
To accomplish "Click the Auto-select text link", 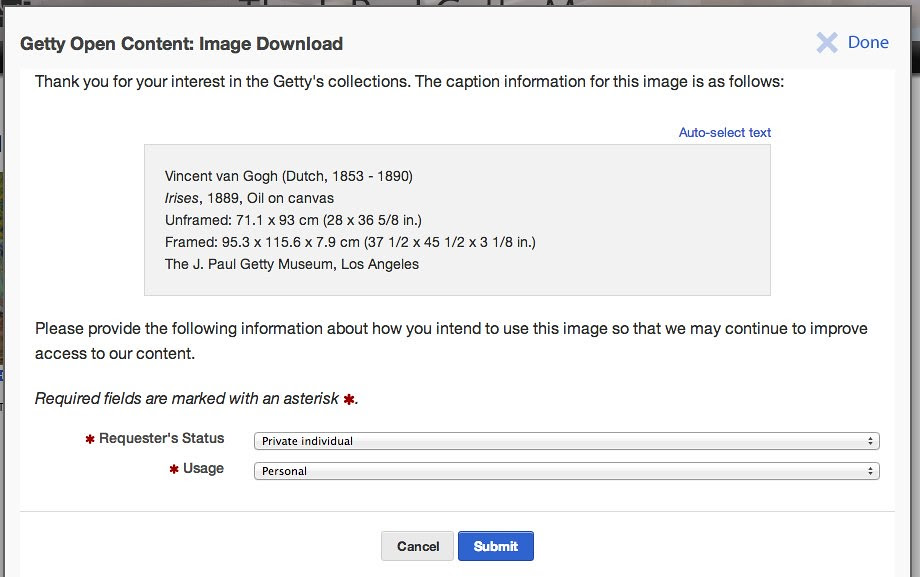I will [725, 132].
